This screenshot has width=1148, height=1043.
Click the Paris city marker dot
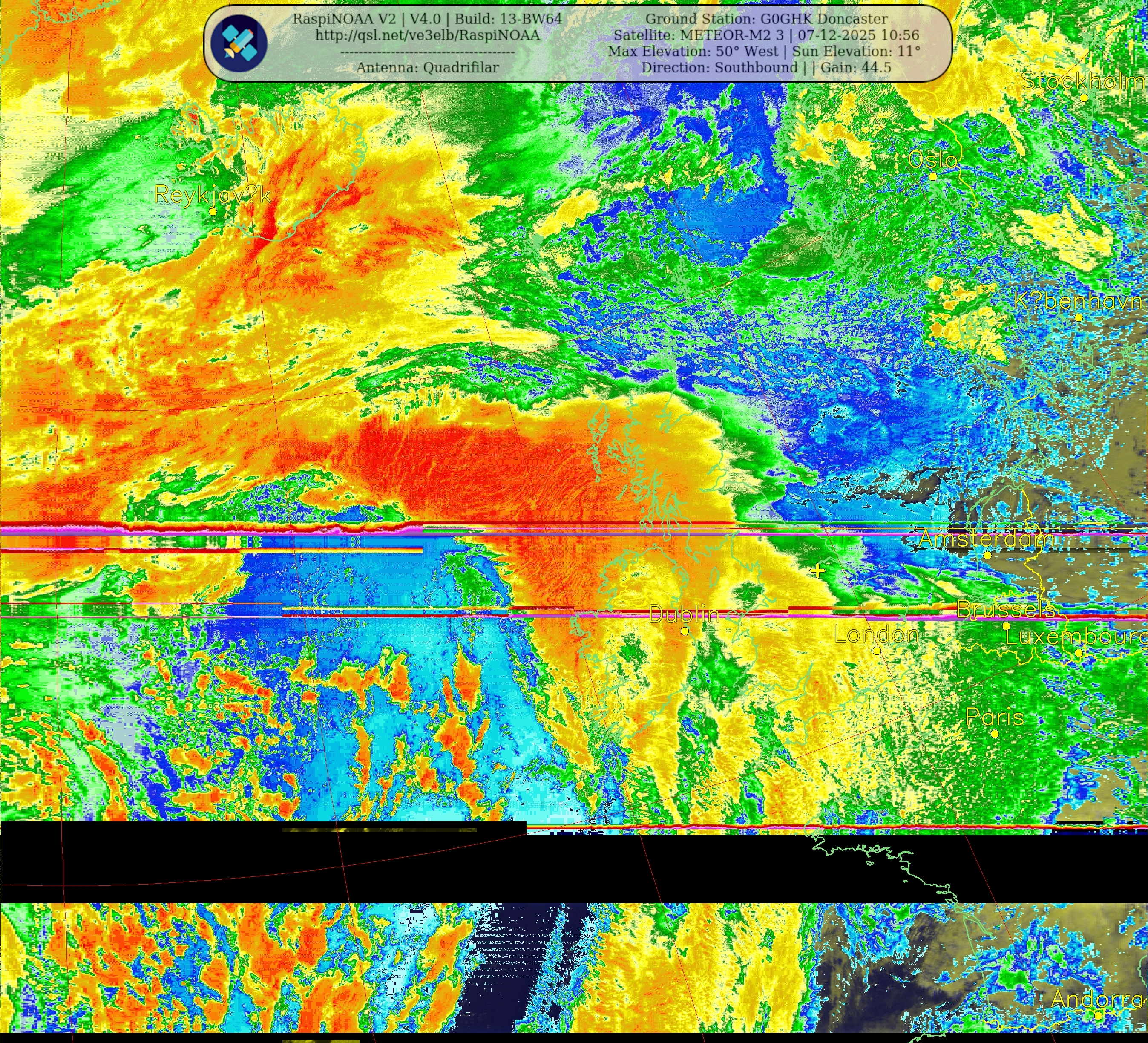(x=995, y=734)
